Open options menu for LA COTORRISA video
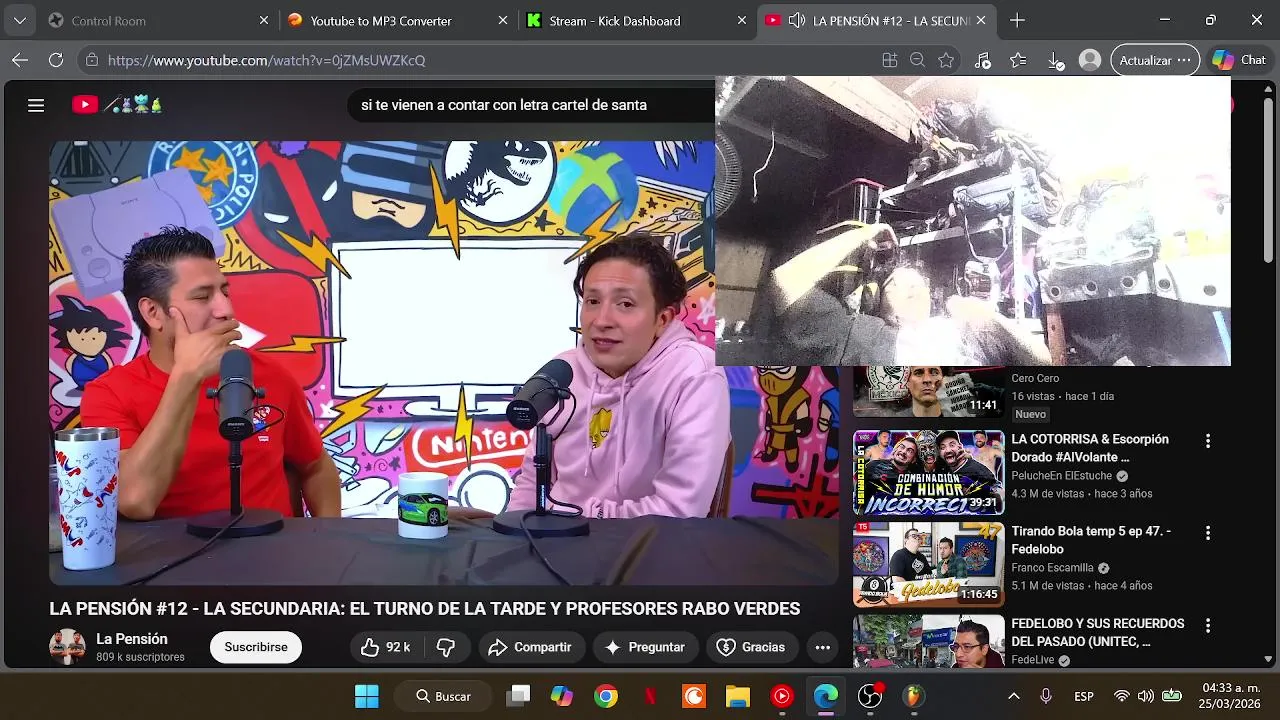This screenshot has height=720, width=1280. 1208,441
